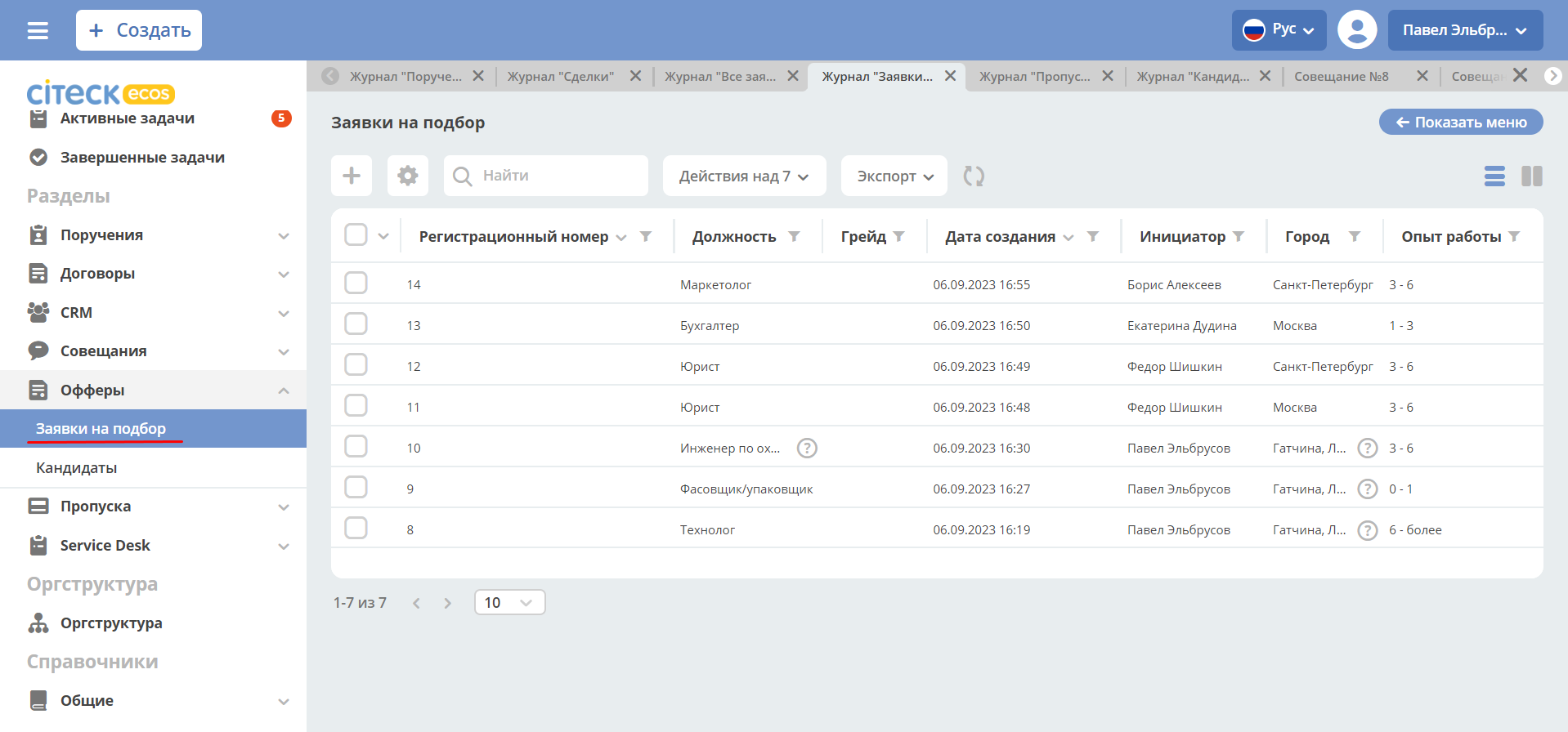Show city hint icon in row 8
The image size is (1568, 732).
[x=1368, y=530]
